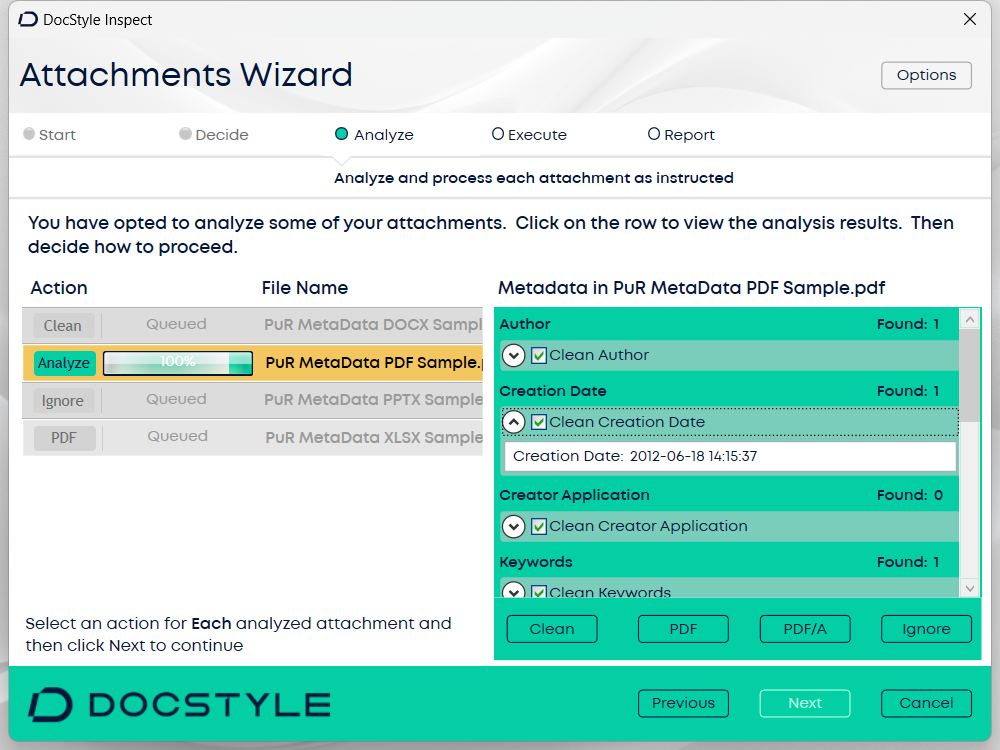Click the Action column header
Image resolution: width=1000 pixels, height=750 pixels.
pos(59,288)
